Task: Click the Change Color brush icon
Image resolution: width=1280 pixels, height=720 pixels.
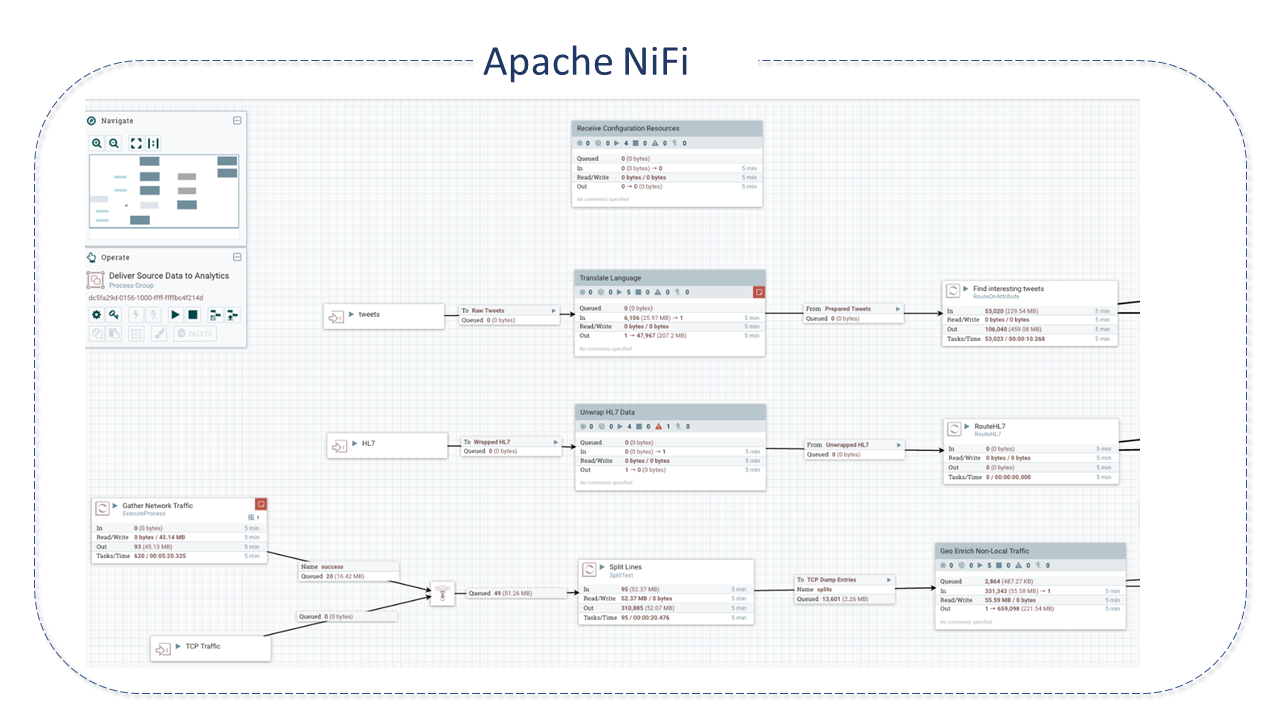Action: (x=158, y=333)
